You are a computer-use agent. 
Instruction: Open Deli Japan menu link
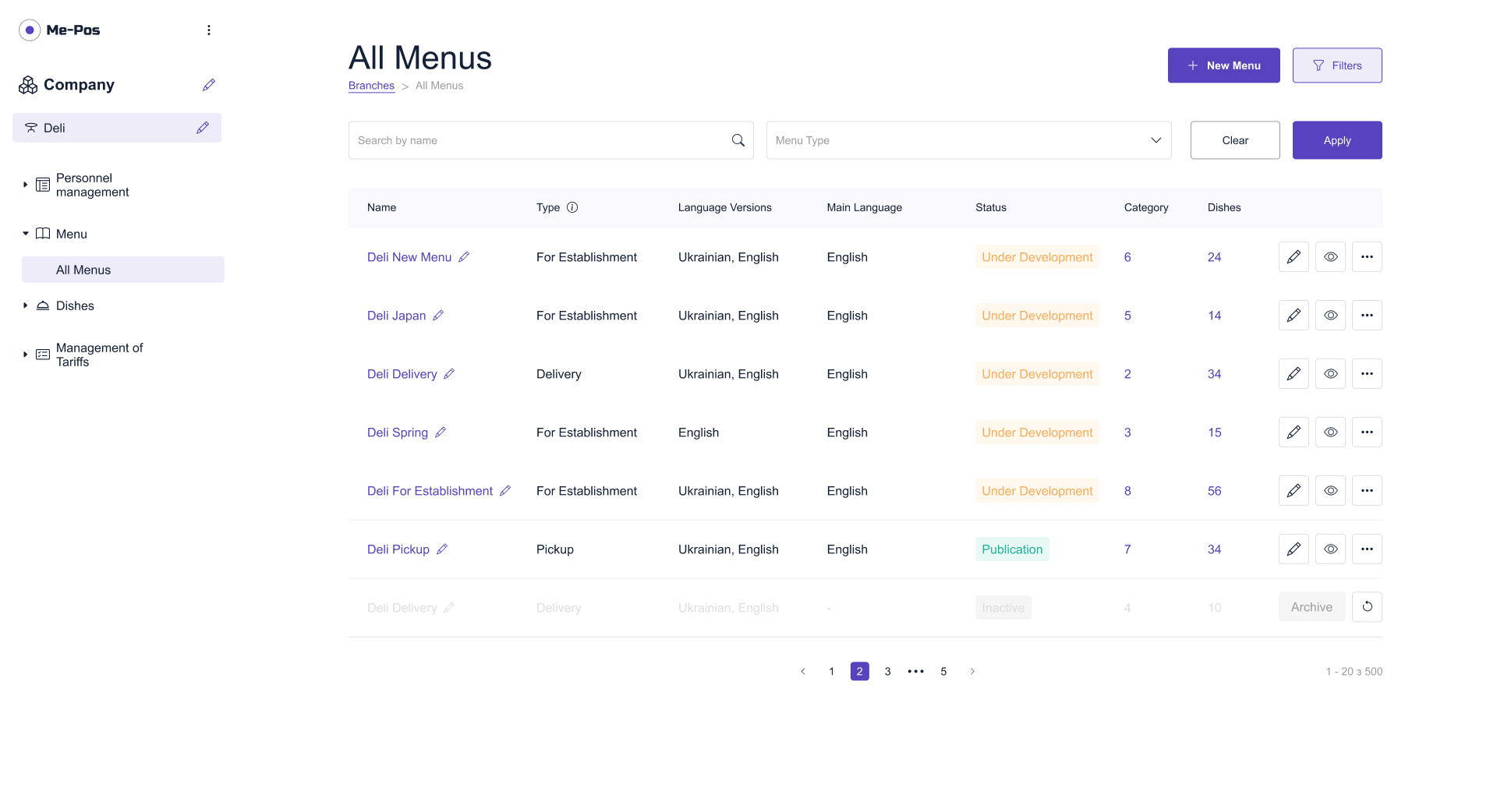click(396, 316)
